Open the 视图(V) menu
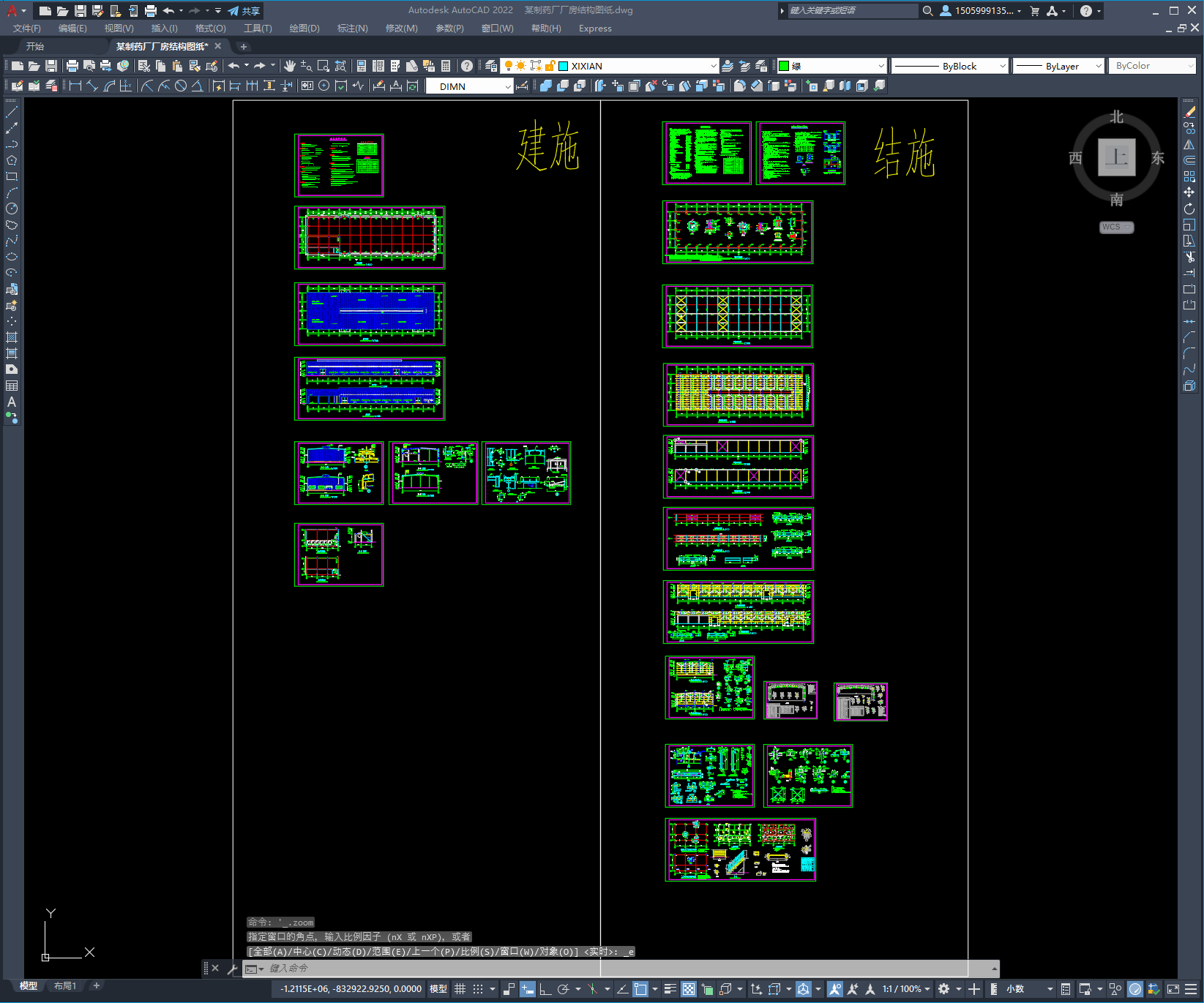Image resolution: width=1204 pixels, height=1003 pixels. pos(119,29)
